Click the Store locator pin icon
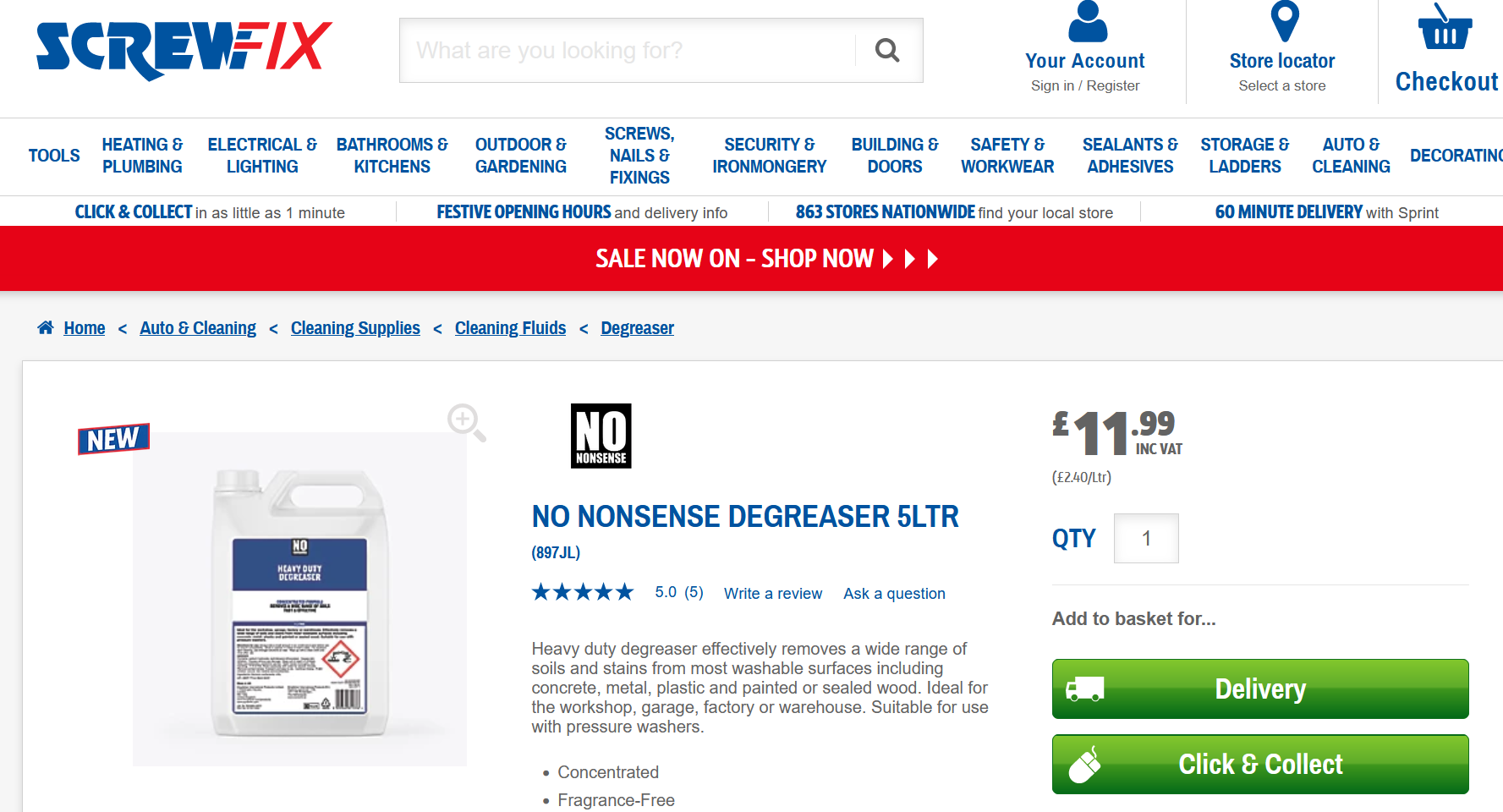Screen dimensions: 1503x812 click(1284, 22)
